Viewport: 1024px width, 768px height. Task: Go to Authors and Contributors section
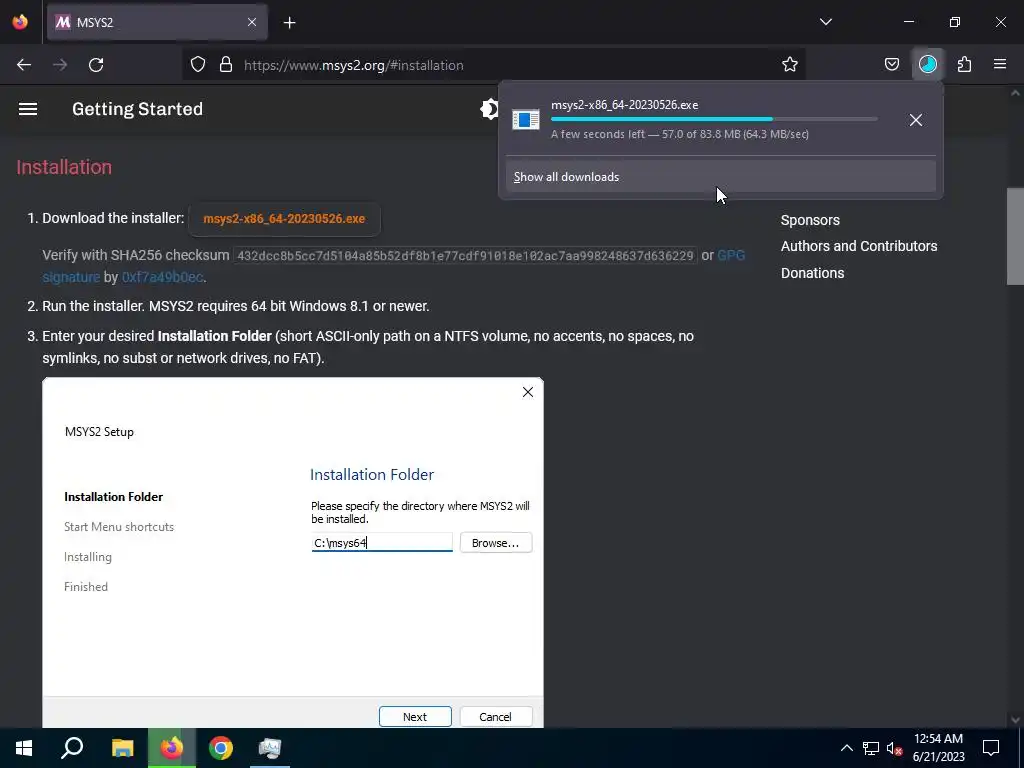pyautogui.click(x=859, y=246)
